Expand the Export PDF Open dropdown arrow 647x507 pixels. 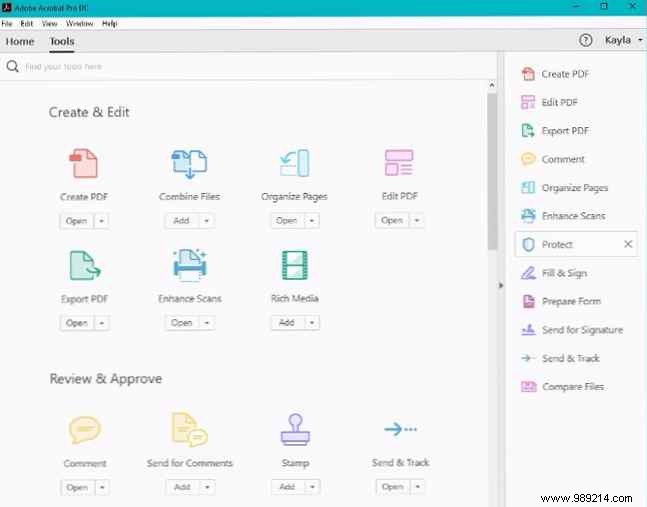tap(102, 323)
